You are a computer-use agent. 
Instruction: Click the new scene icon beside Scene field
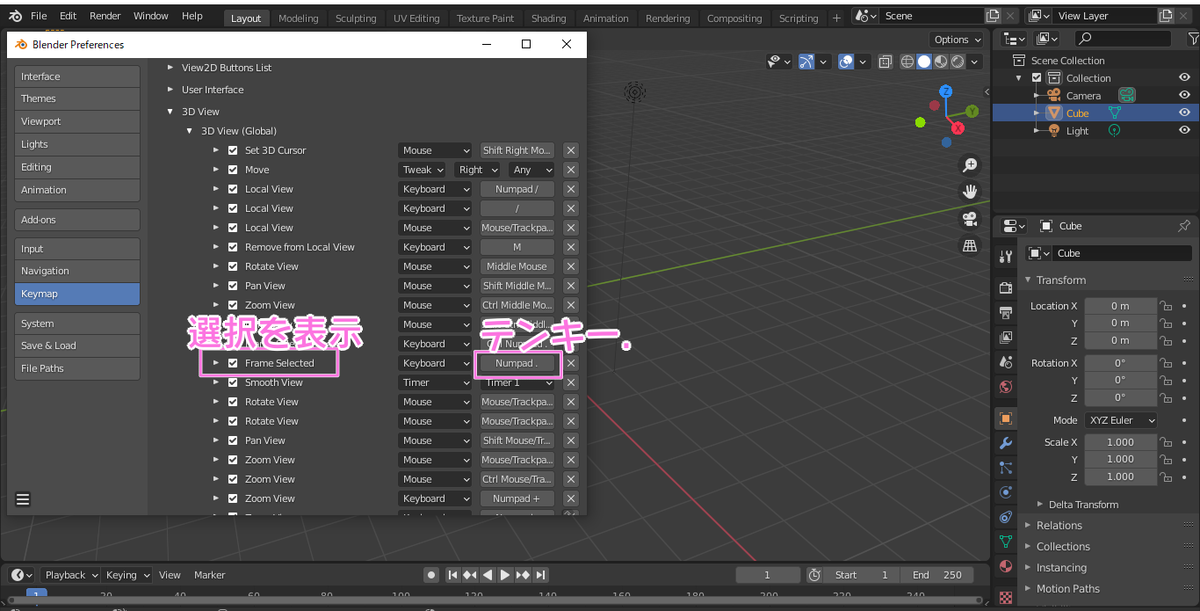[993, 16]
